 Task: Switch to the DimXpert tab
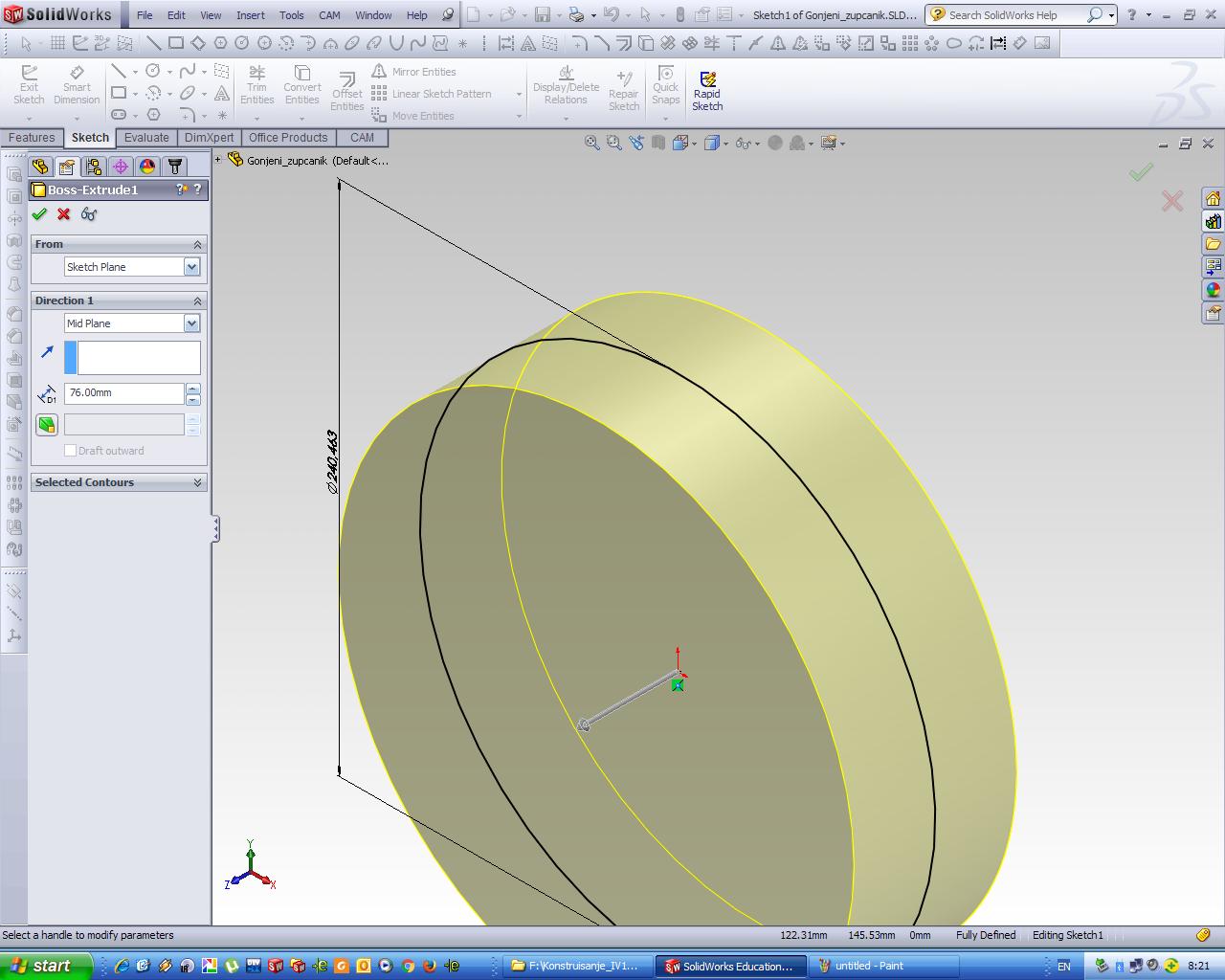click(209, 138)
